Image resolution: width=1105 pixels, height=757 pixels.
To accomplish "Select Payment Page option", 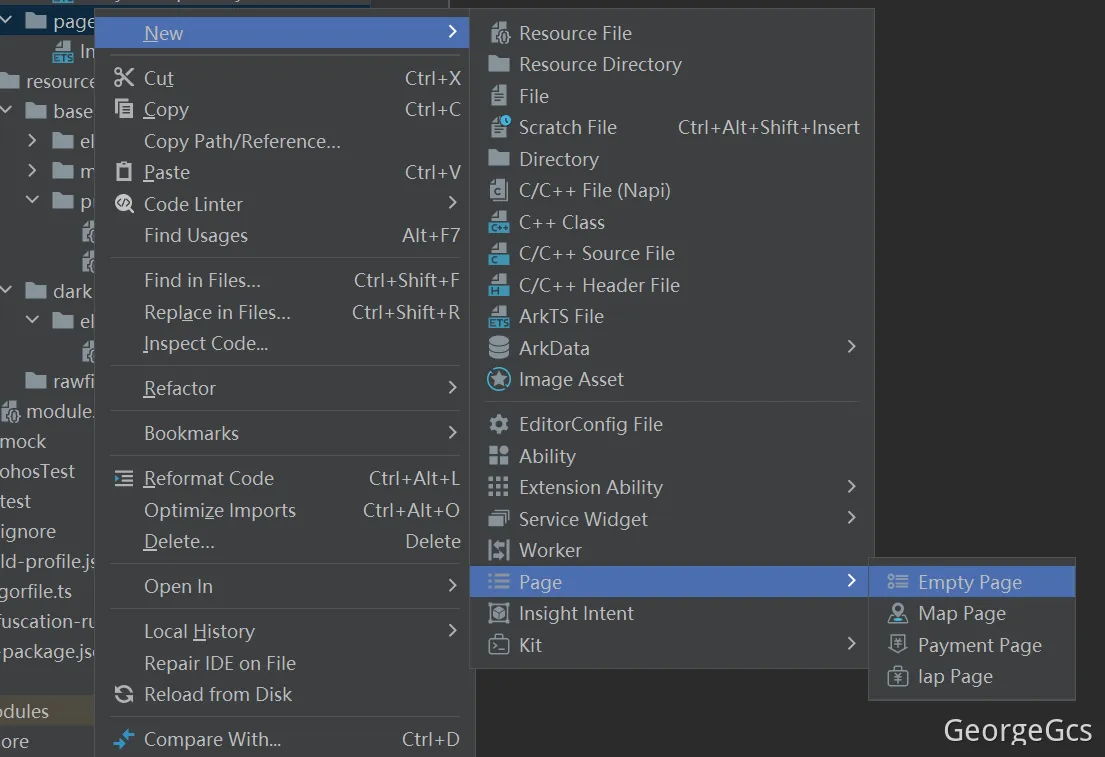I will click(x=979, y=645).
